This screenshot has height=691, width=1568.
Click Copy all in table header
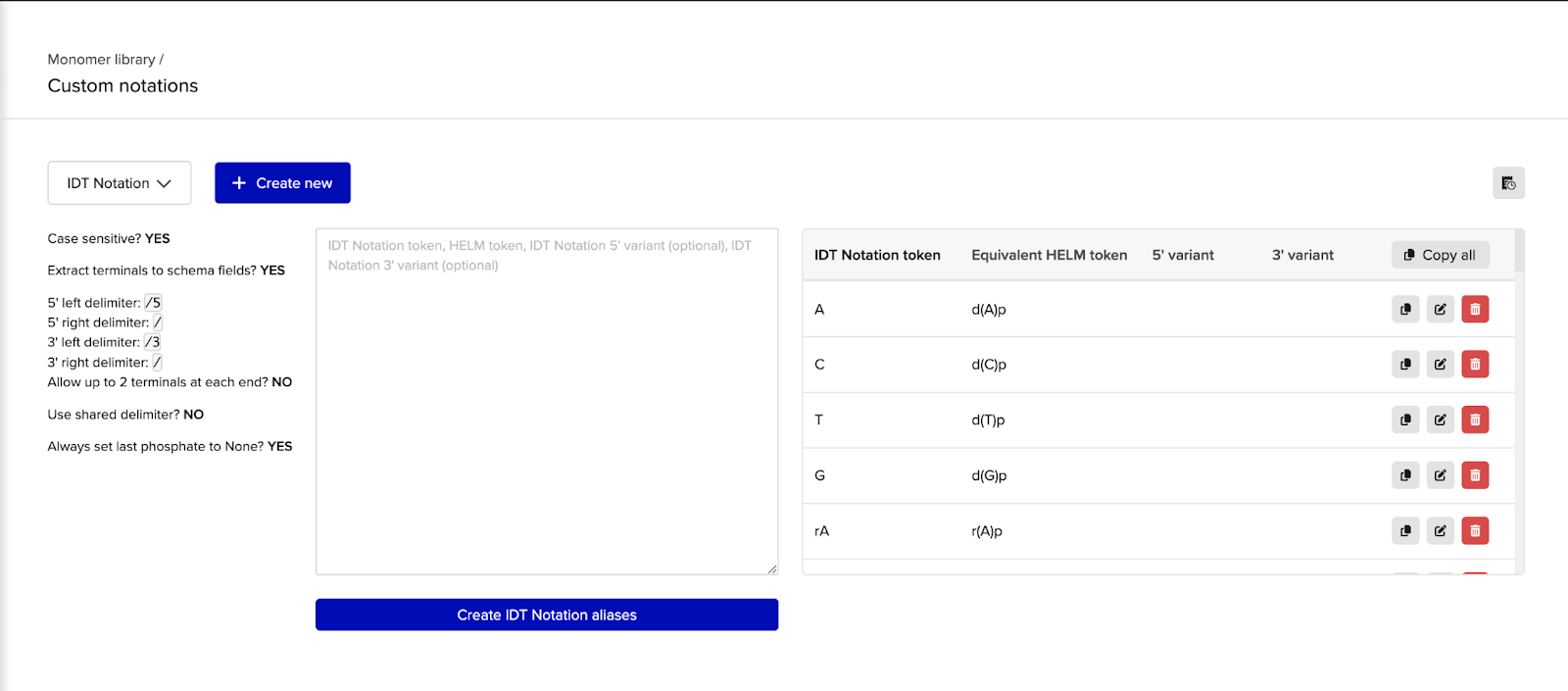coord(1440,255)
